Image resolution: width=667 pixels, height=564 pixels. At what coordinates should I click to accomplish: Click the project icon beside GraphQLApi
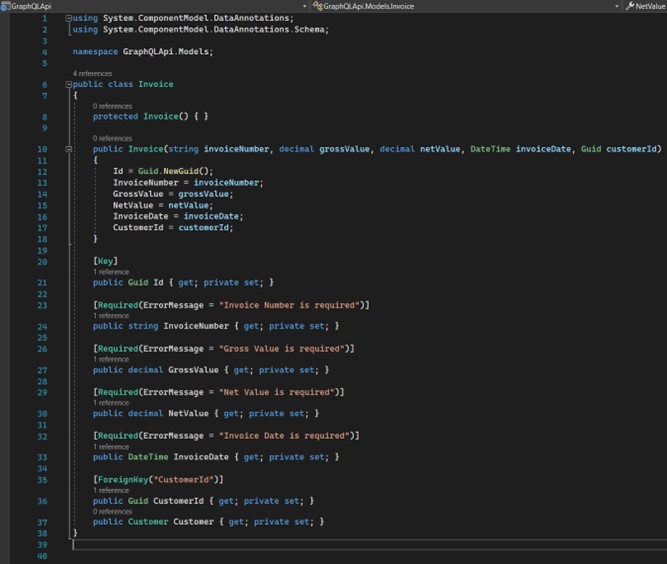point(5,6)
